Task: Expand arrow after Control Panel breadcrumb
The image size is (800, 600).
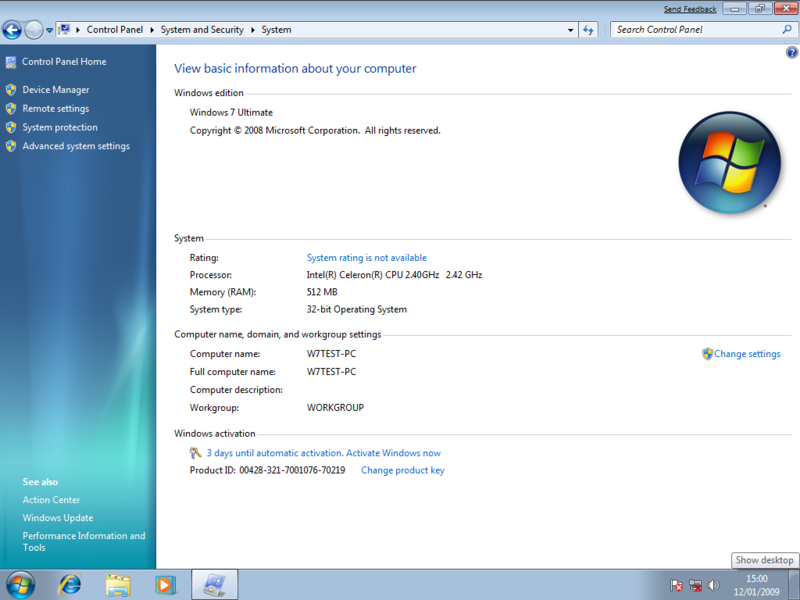Action: pyautogui.click(x=152, y=30)
